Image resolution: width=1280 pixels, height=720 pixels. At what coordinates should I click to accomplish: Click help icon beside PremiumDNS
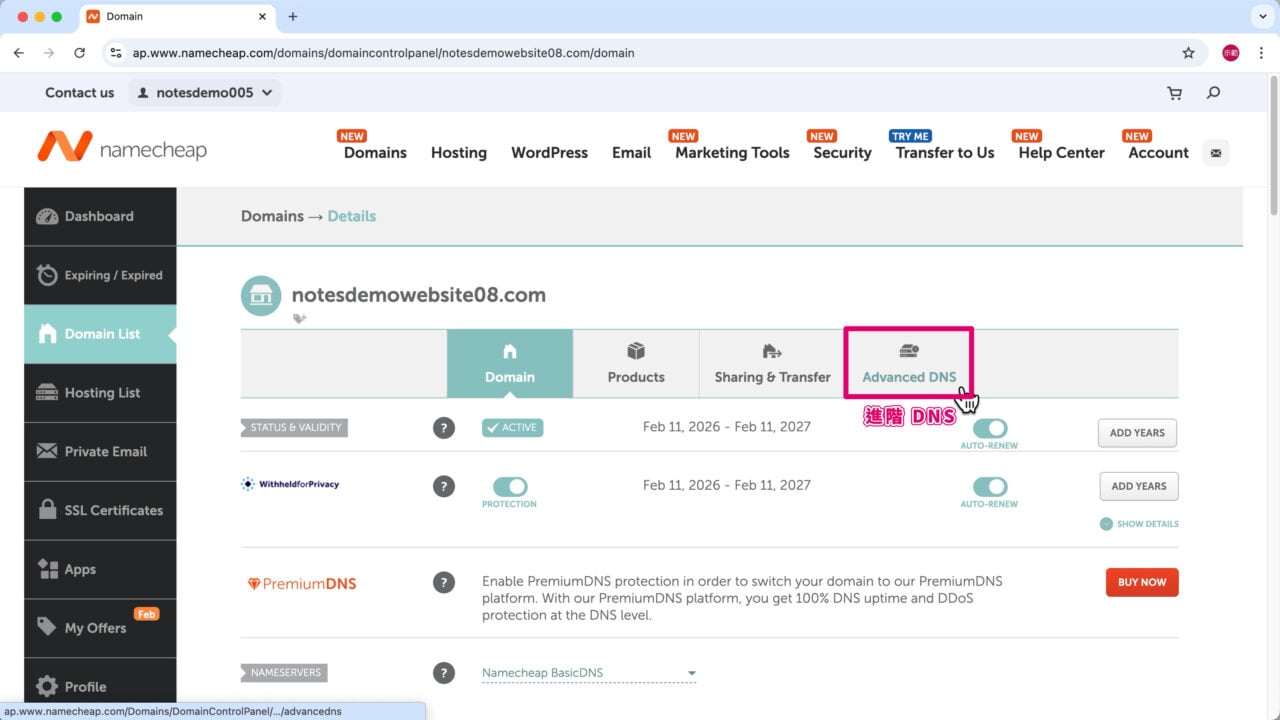click(444, 582)
